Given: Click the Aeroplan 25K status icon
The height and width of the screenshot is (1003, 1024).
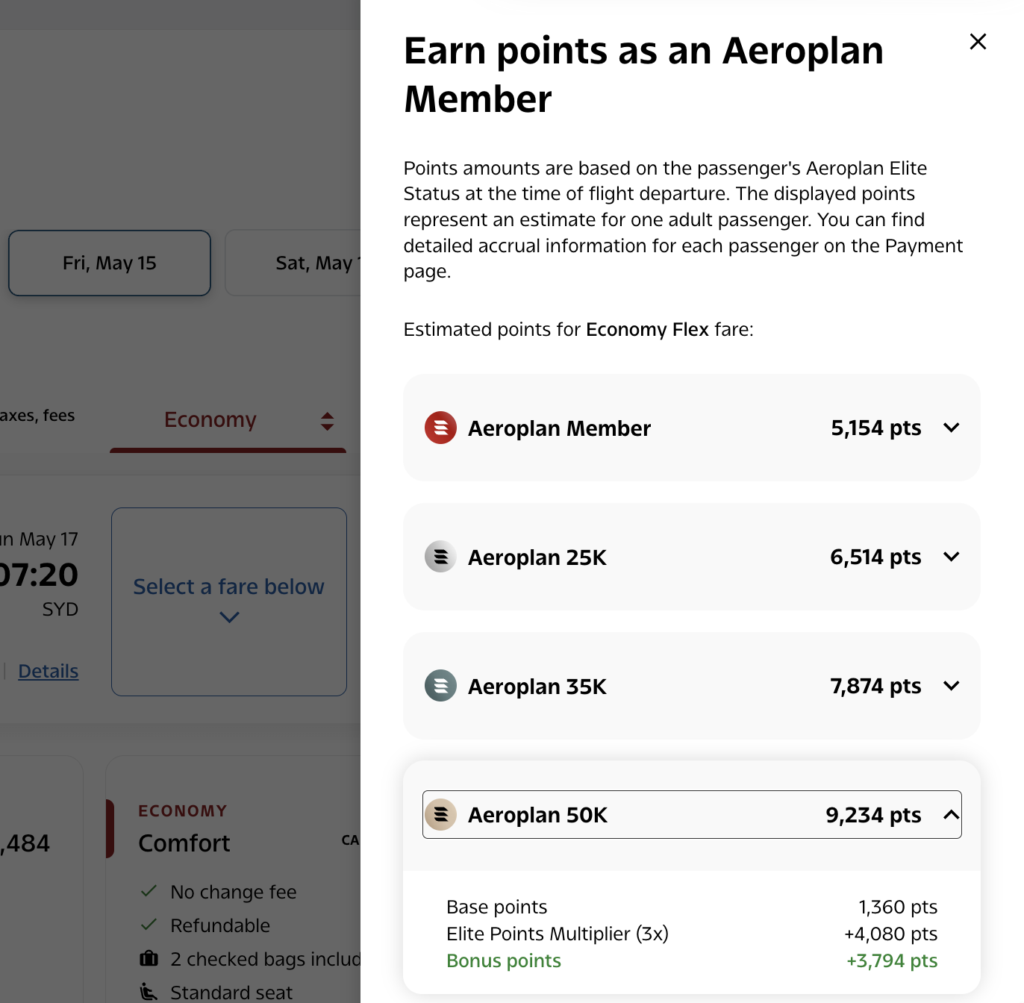Looking at the screenshot, I should point(441,557).
